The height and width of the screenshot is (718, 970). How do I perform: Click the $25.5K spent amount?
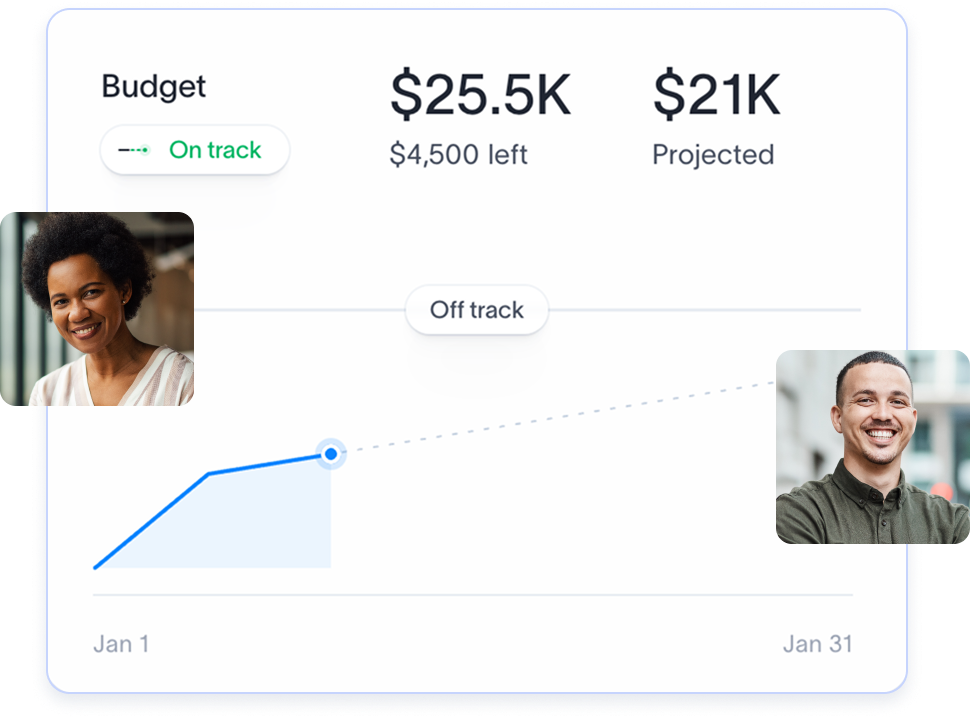tap(480, 94)
